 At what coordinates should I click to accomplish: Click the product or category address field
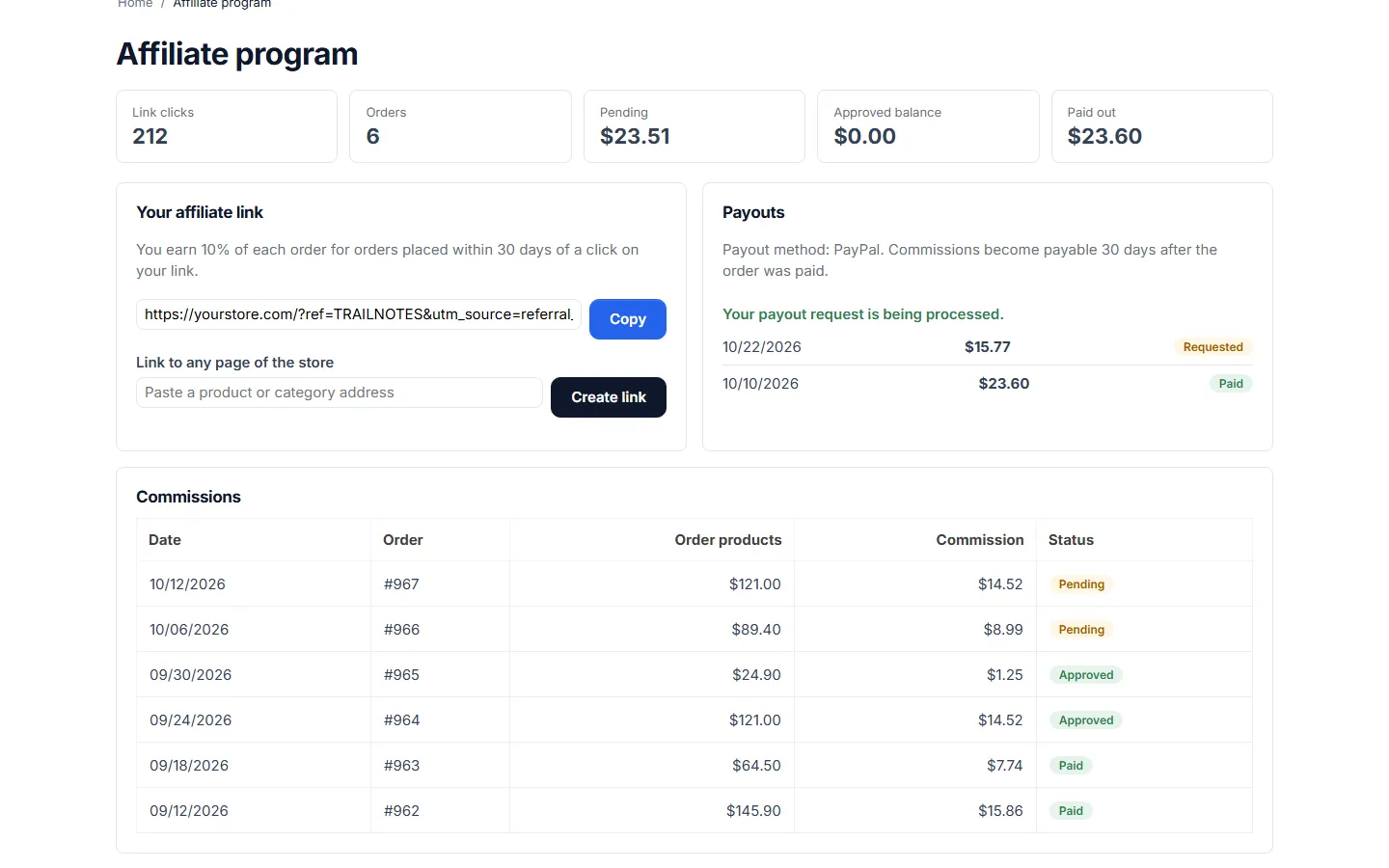pos(339,393)
